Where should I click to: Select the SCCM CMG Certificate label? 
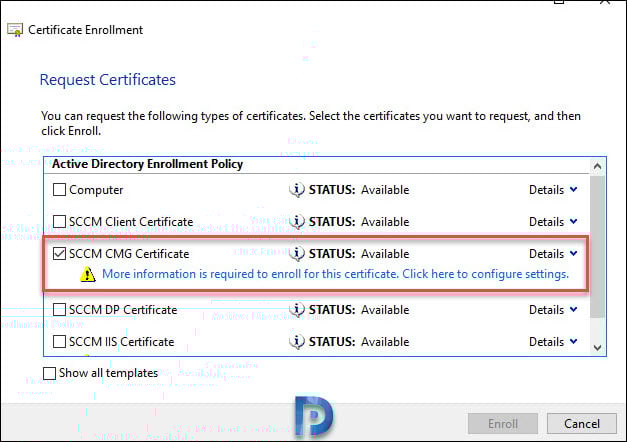129,254
